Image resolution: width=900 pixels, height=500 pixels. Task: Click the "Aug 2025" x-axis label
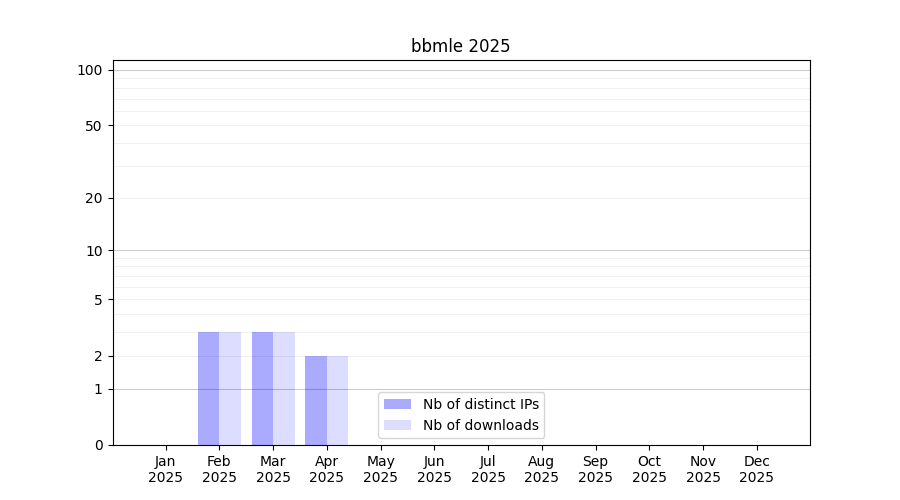tap(541, 469)
